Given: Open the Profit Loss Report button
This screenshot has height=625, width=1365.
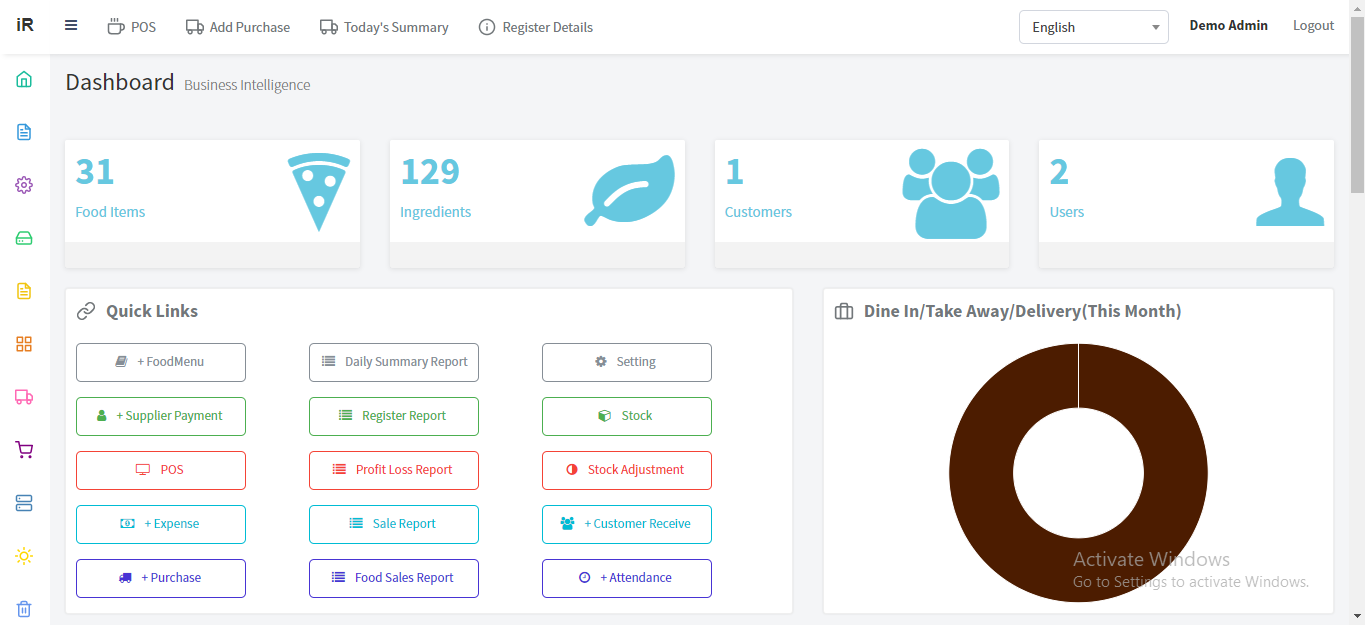Looking at the screenshot, I should 394,470.
